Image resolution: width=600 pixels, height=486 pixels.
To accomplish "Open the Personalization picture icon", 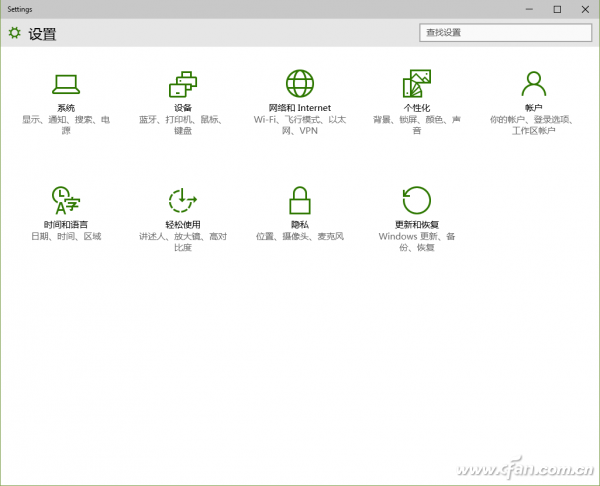I will click(x=417, y=83).
